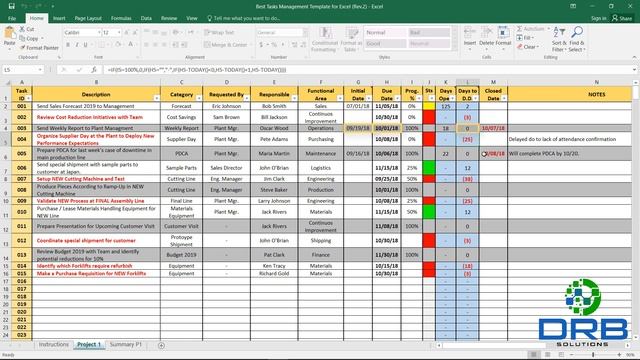Open the font size dropdown
This screenshot has height=360, width=640.
tap(119, 32)
